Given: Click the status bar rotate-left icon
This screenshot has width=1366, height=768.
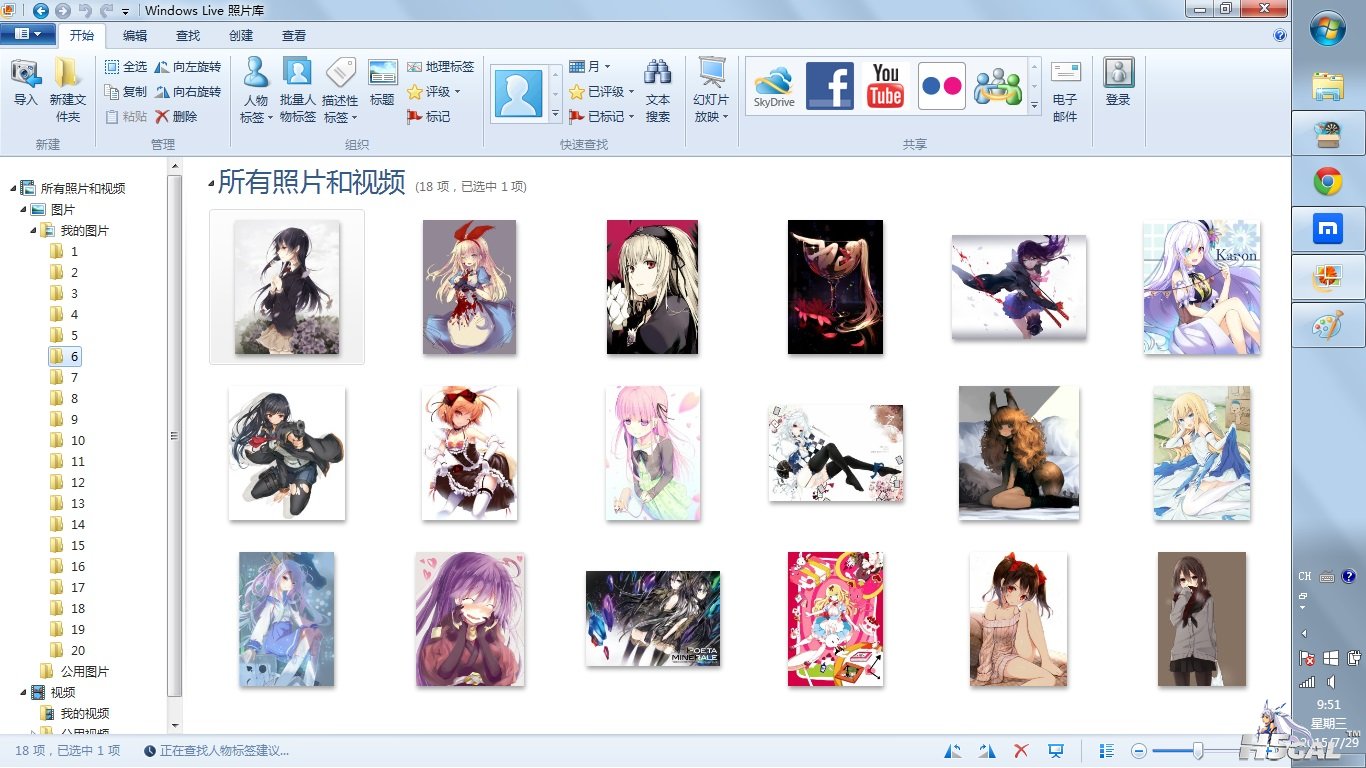Looking at the screenshot, I should coord(953,750).
